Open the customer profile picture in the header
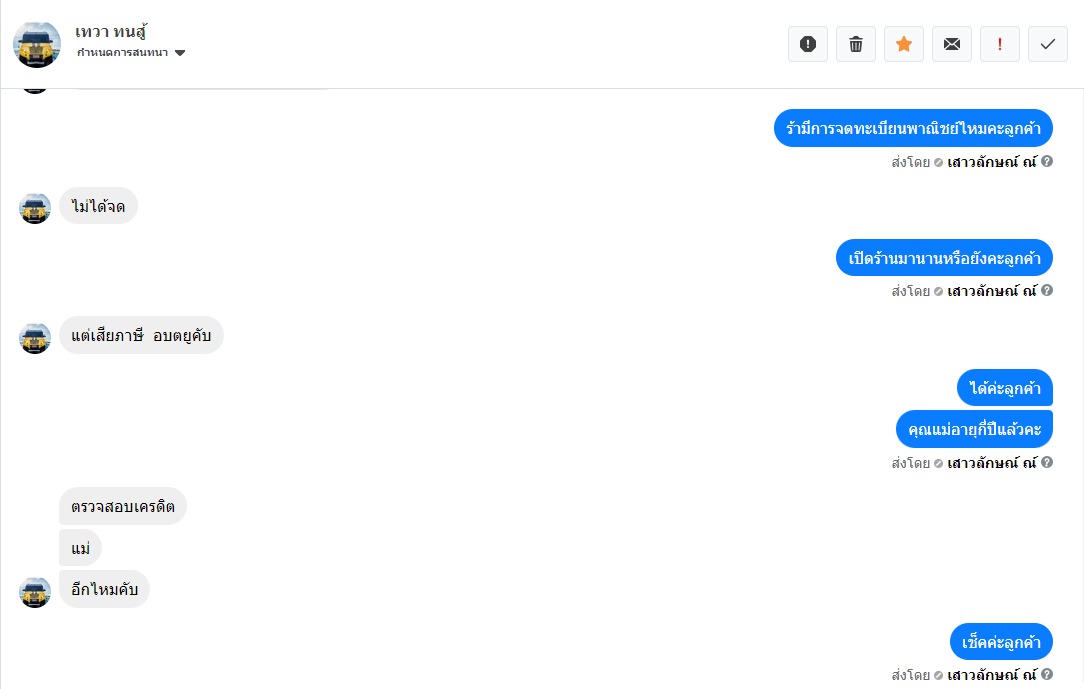This screenshot has width=1084, height=689. pos(37,44)
